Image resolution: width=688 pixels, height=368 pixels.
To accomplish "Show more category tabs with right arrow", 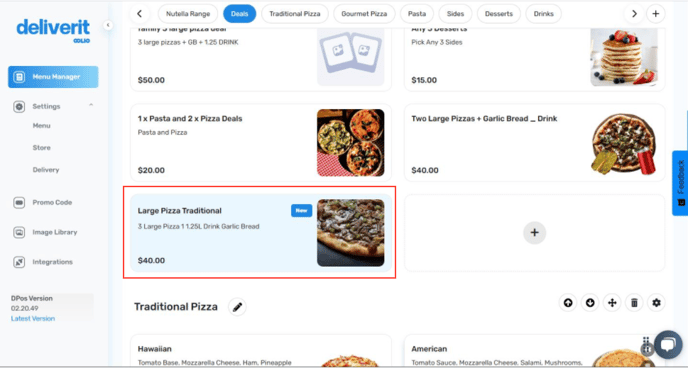I will 634,14.
